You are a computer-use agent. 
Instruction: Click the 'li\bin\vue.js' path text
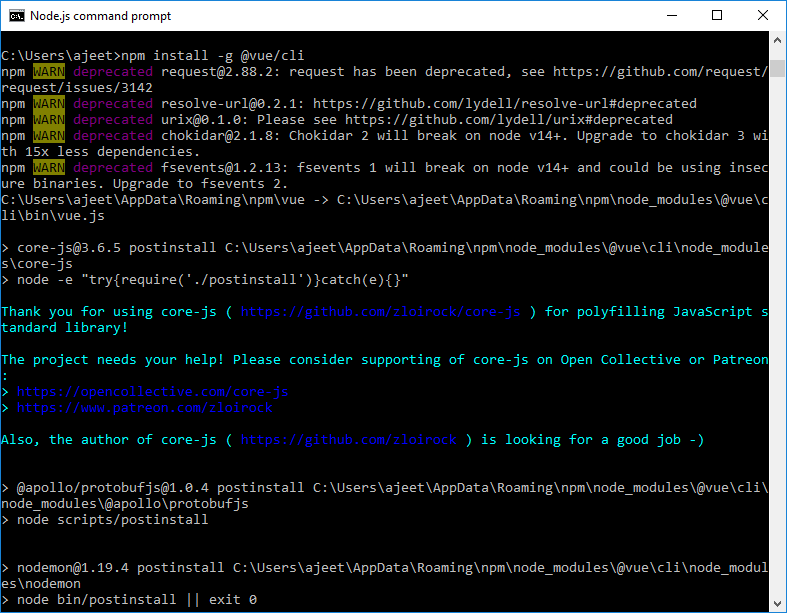click(53, 216)
